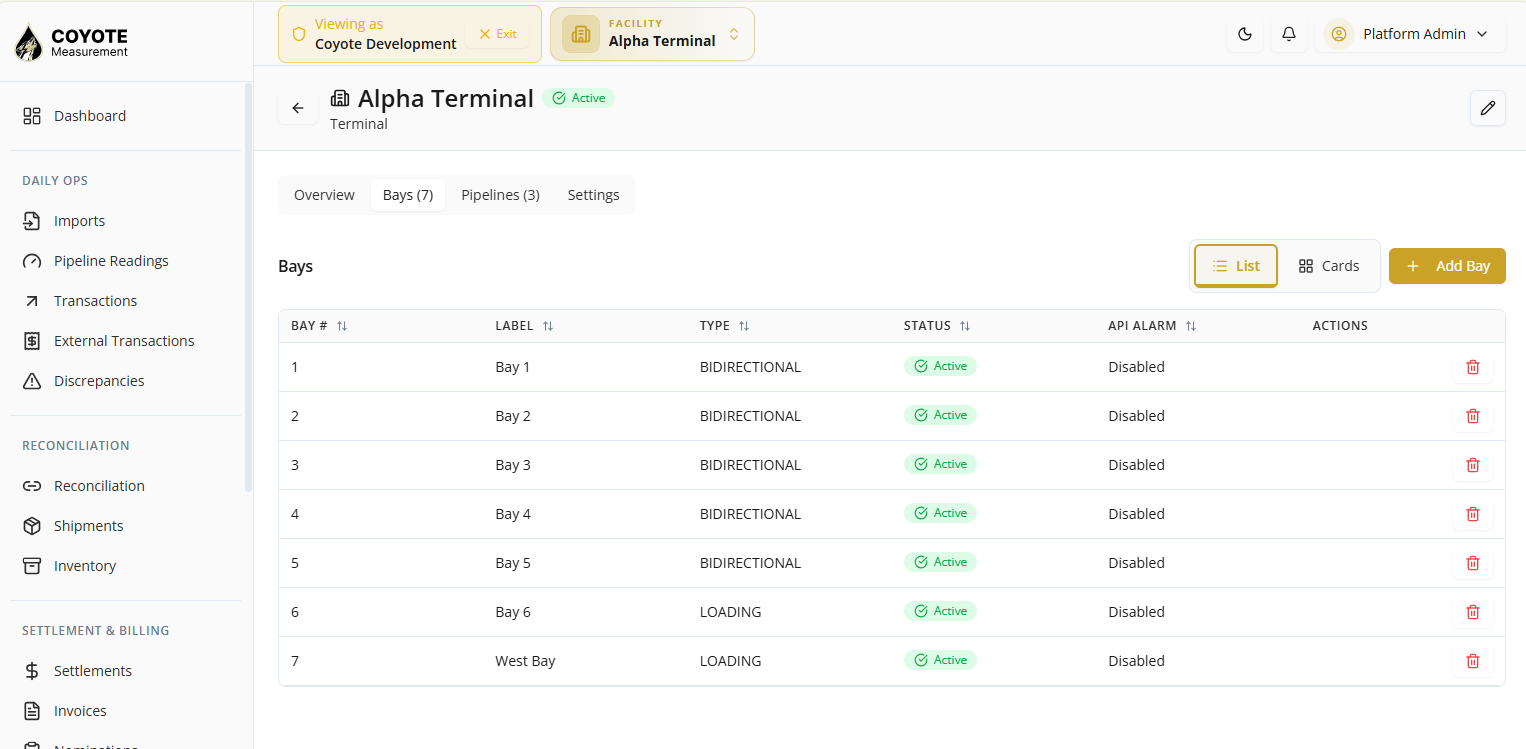Click the Disabled API alarm for Bay 2
This screenshot has width=1526, height=749.
[x=1136, y=416]
